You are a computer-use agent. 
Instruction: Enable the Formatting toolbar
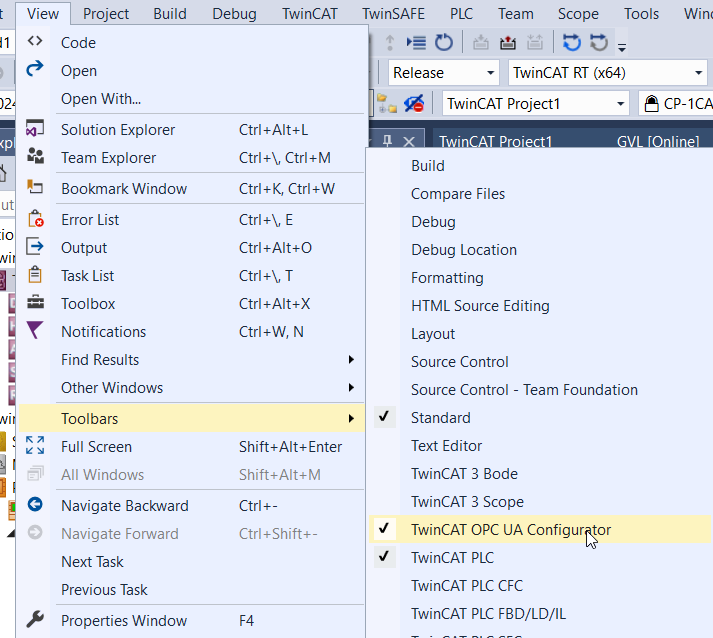(x=540, y=277)
